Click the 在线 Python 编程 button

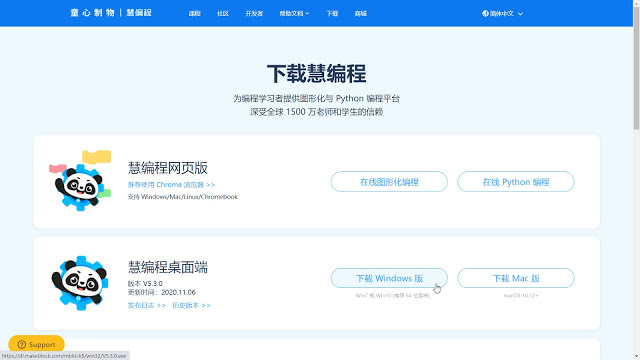pyautogui.click(x=516, y=182)
